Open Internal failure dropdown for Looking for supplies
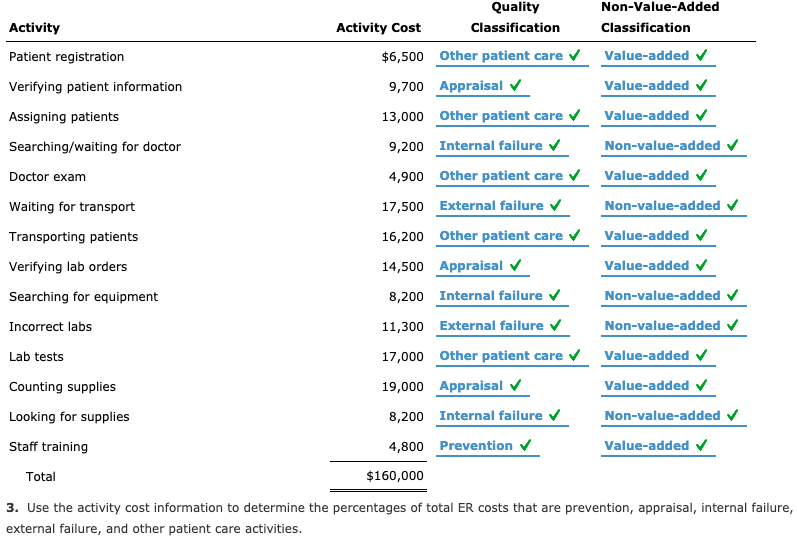Image resolution: width=797 pixels, height=537 pixels. tap(502, 416)
